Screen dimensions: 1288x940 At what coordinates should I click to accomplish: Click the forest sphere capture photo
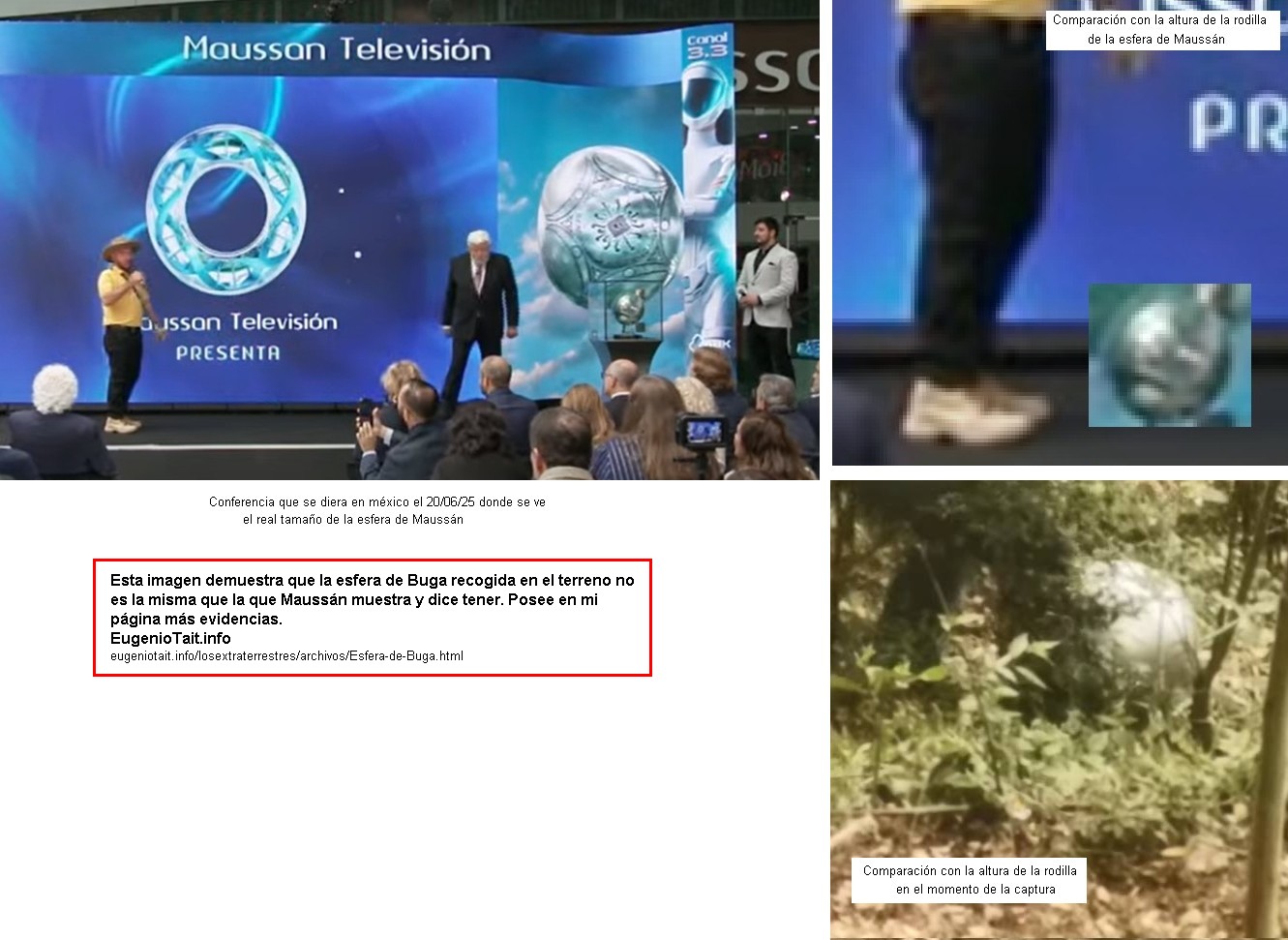(1059, 710)
